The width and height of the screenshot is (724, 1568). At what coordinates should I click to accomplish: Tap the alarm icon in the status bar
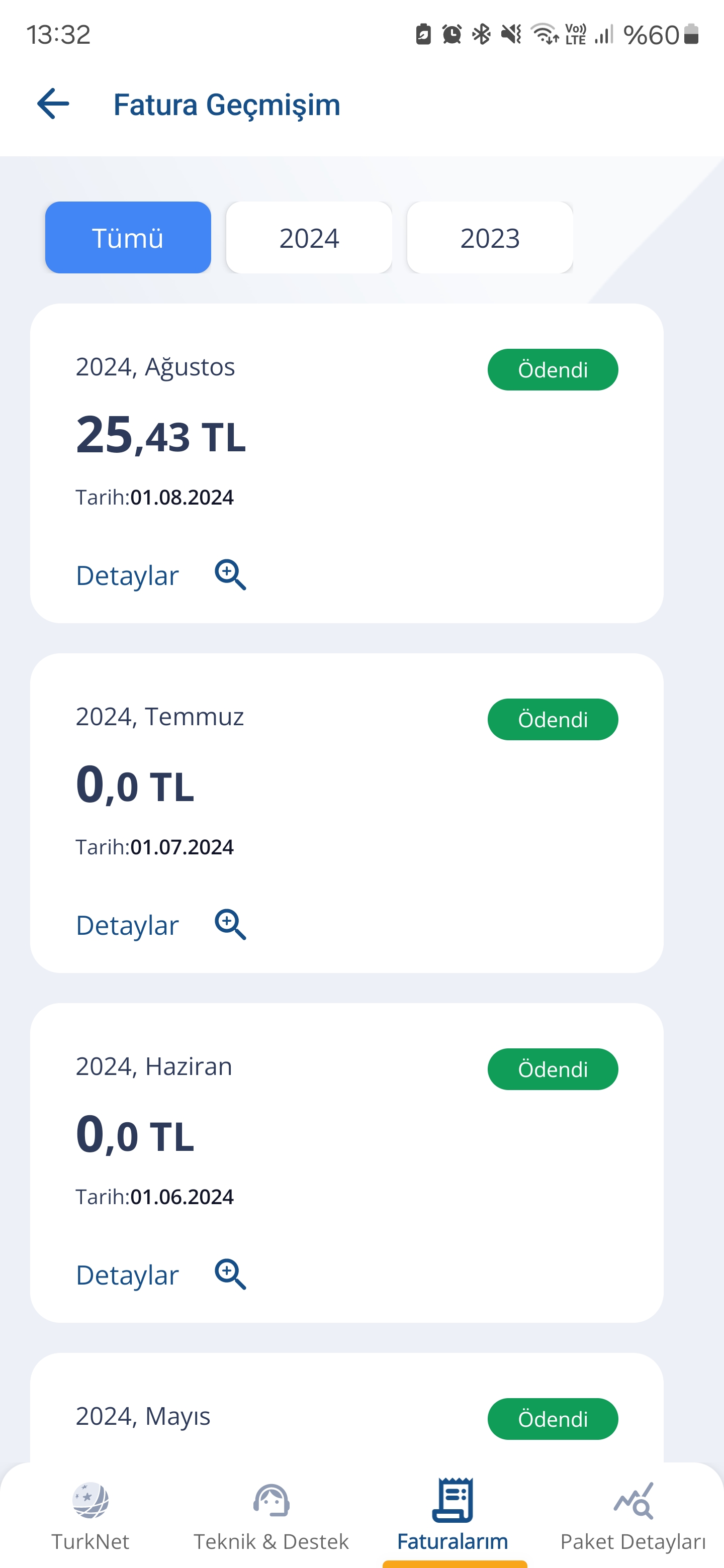(452, 34)
